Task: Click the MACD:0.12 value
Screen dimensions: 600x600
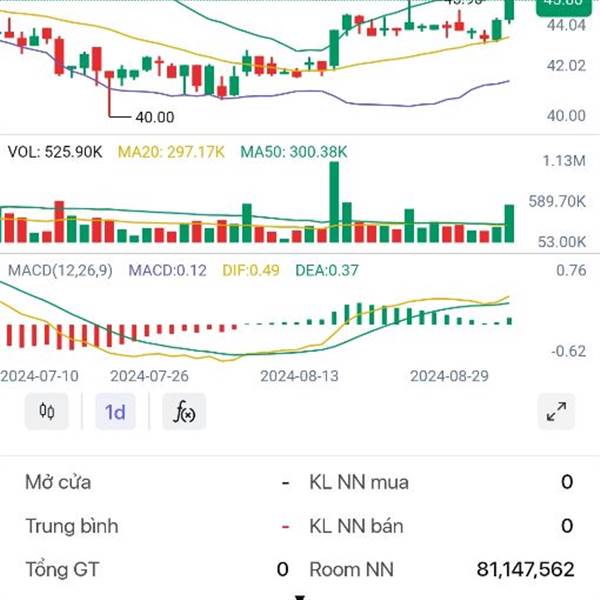Action: (x=168, y=271)
